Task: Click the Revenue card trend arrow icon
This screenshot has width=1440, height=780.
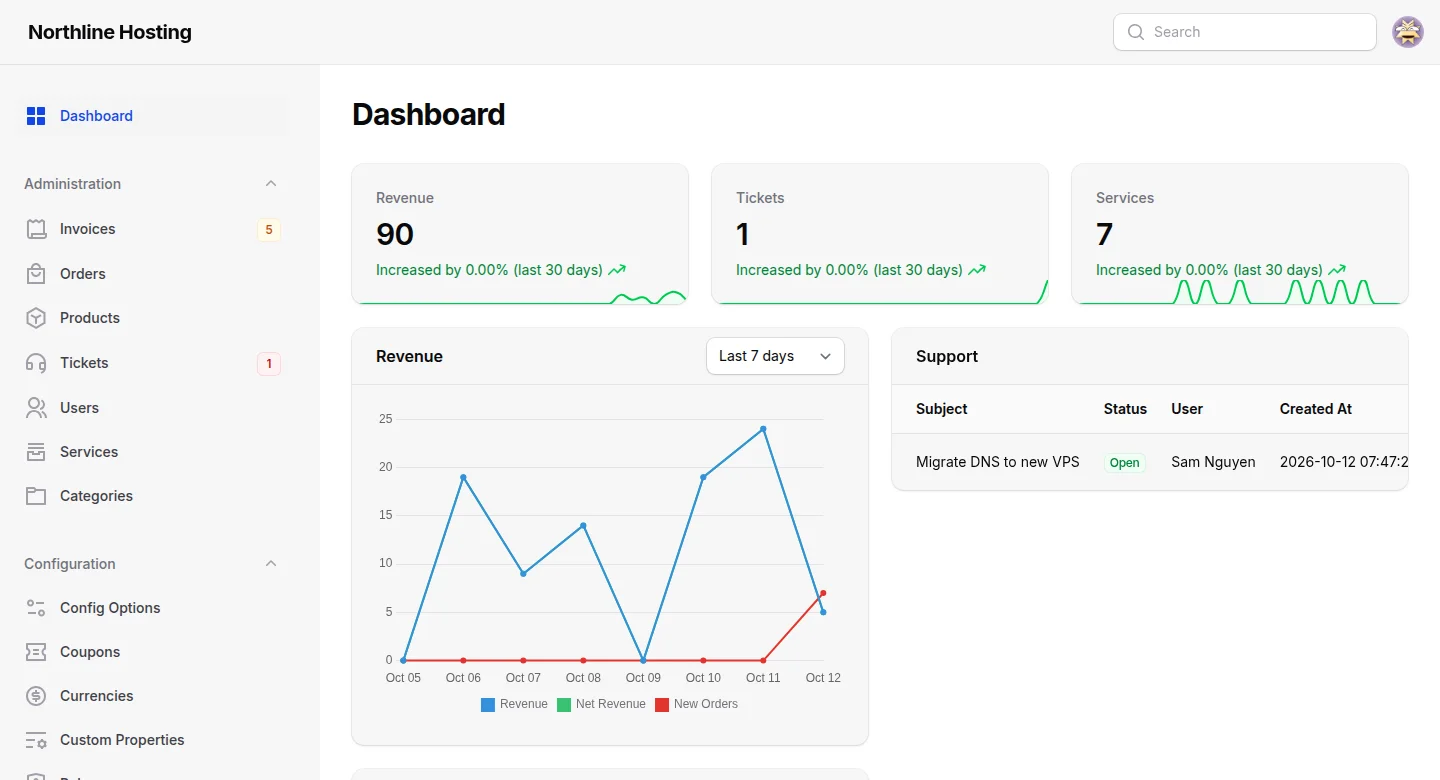Action: (617, 270)
